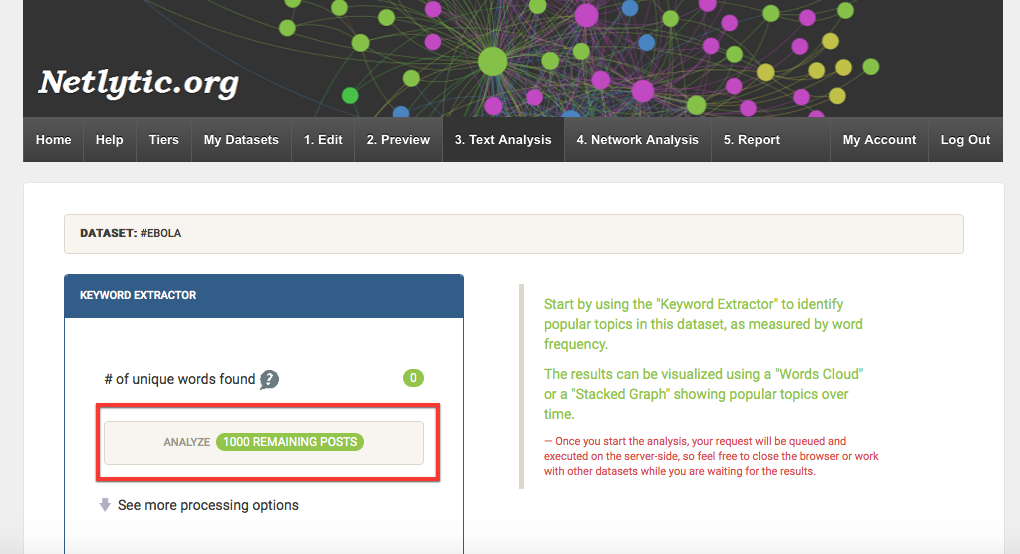
Task: Click the question mark help icon
Action: pos(269,380)
